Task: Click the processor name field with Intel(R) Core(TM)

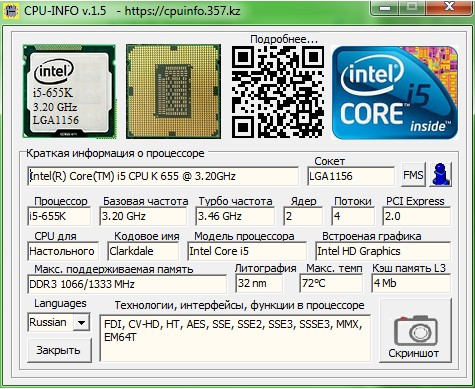Action: pos(163,176)
